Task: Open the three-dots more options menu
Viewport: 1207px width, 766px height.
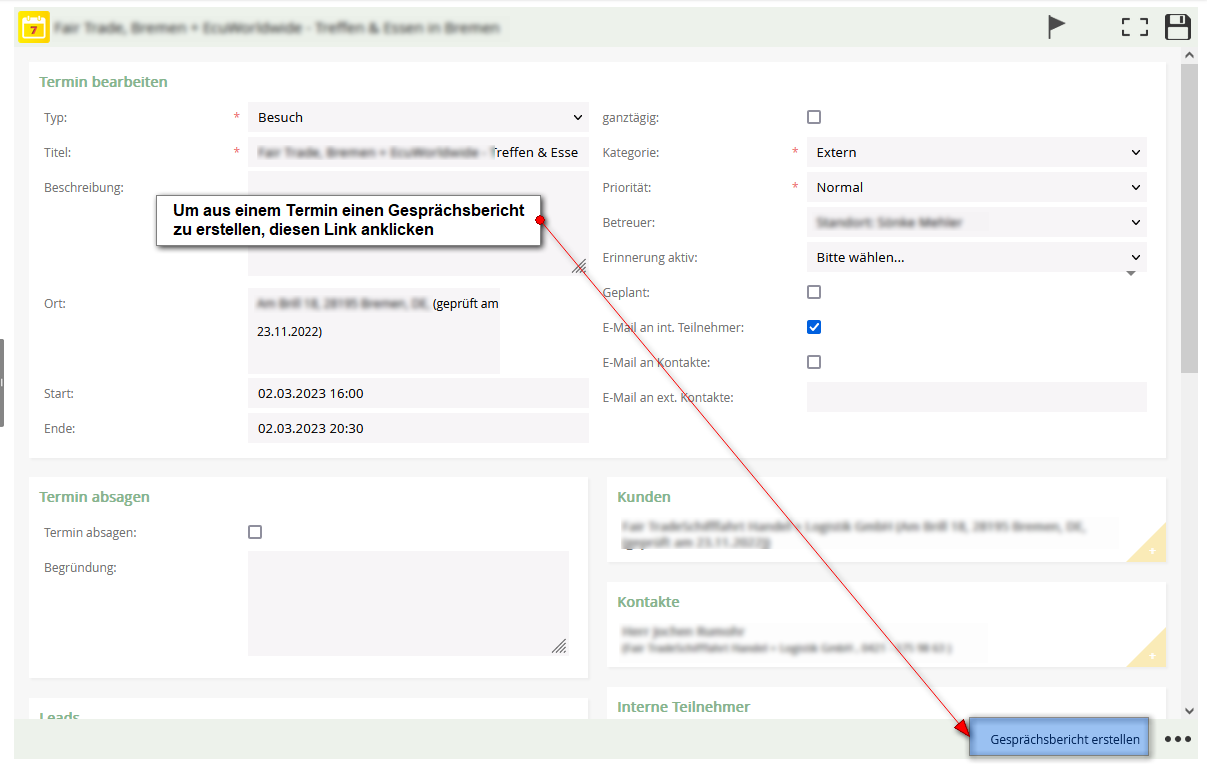Action: pos(1177,739)
